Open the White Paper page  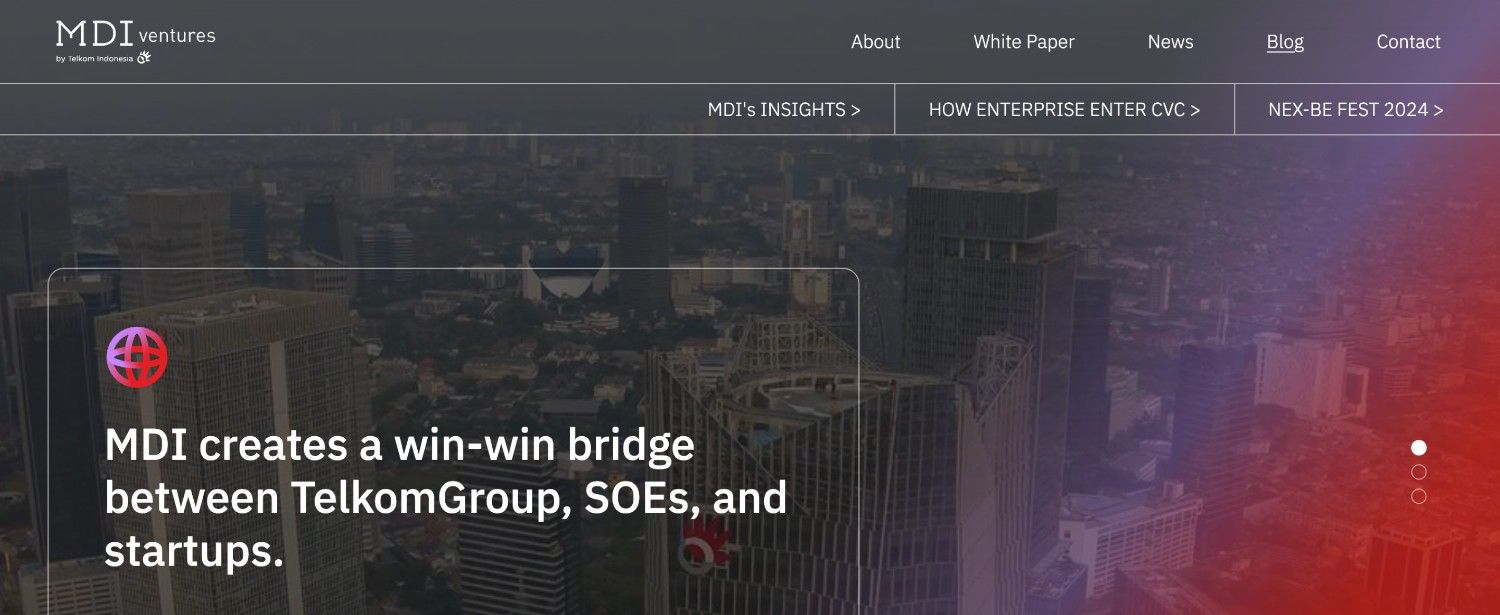tap(1024, 42)
